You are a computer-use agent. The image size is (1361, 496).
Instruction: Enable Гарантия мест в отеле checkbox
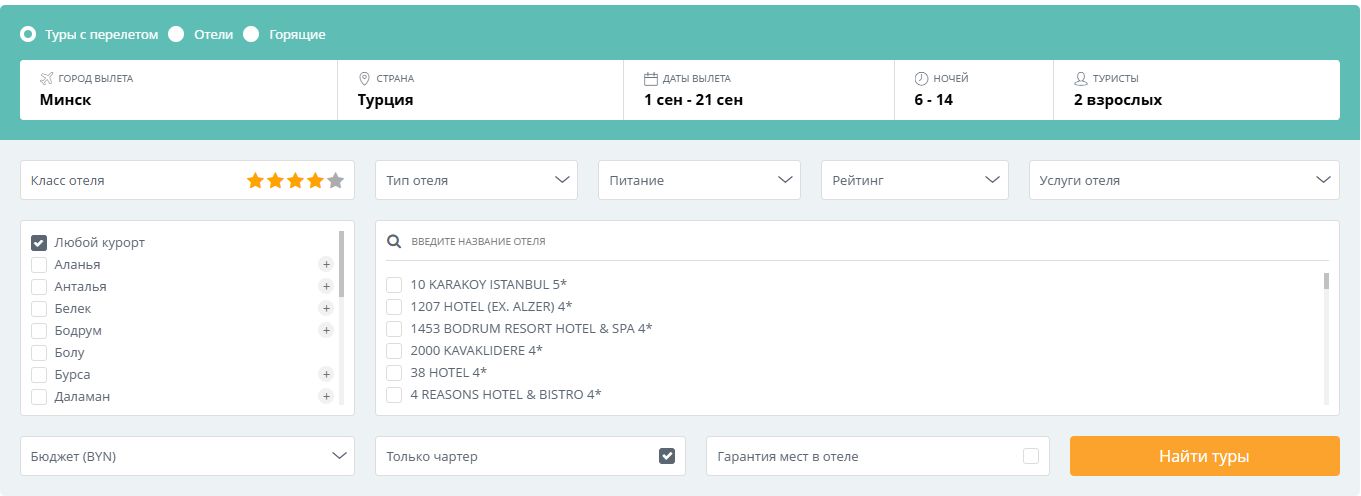1031,456
